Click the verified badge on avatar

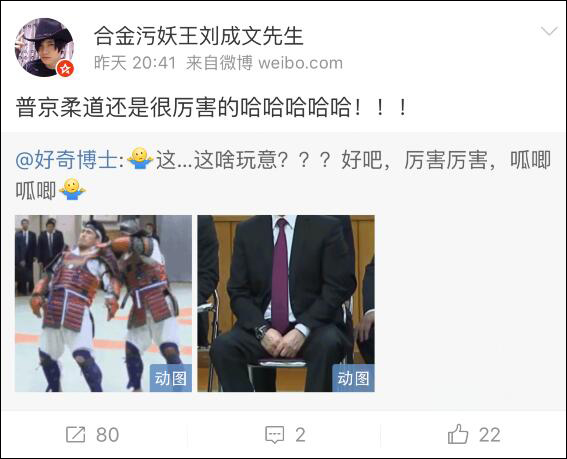point(65,68)
